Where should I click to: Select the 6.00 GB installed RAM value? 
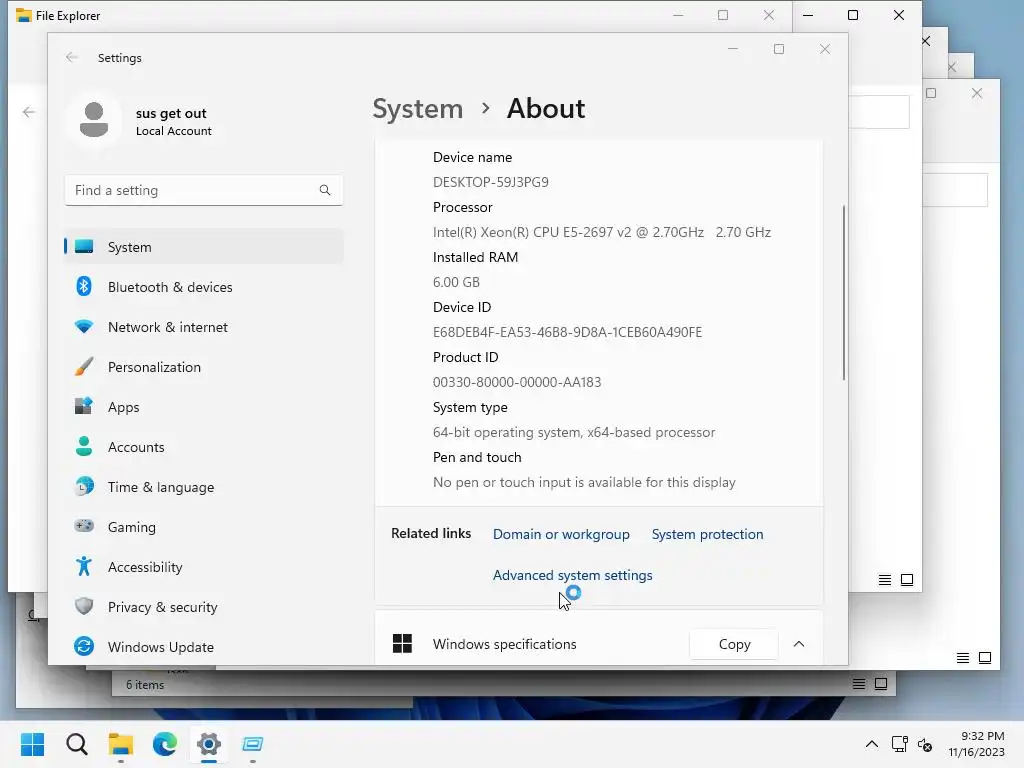[456, 282]
